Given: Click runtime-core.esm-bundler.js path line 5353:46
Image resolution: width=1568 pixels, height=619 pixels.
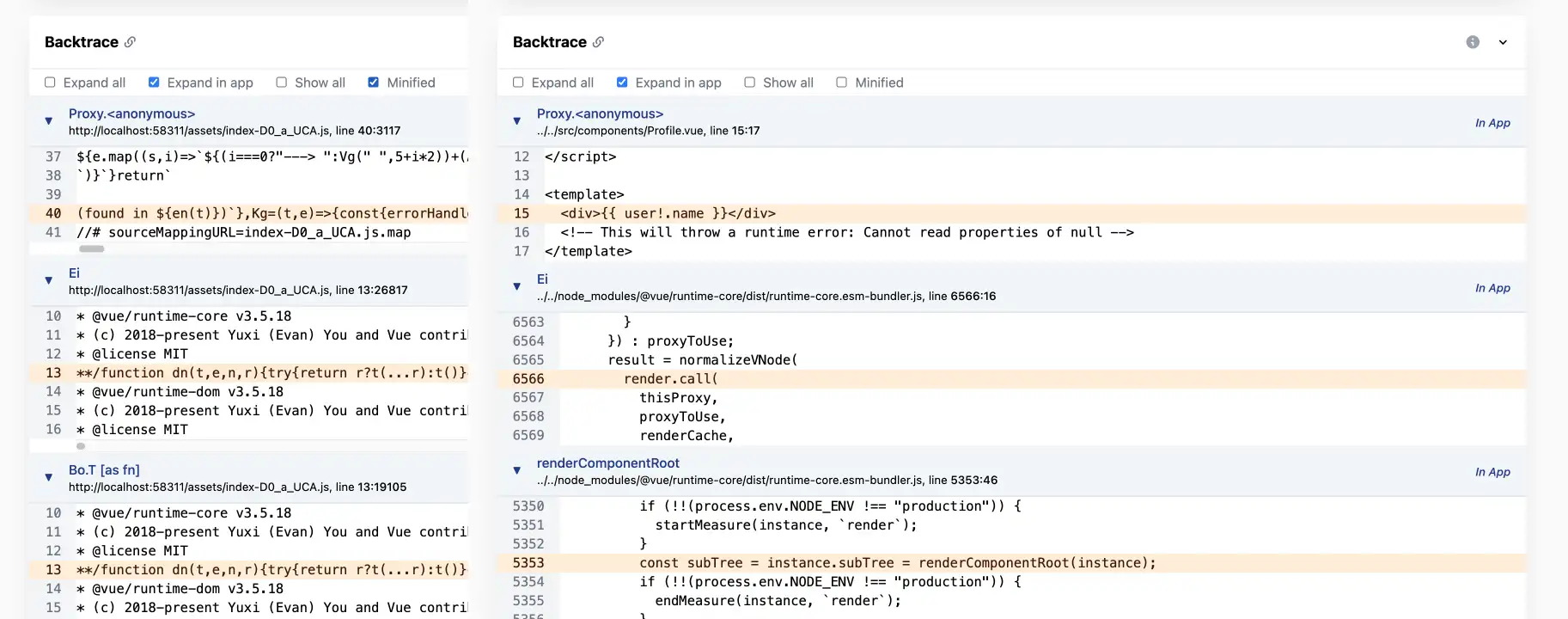Looking at the screenshot, I should tap(767, 480).
